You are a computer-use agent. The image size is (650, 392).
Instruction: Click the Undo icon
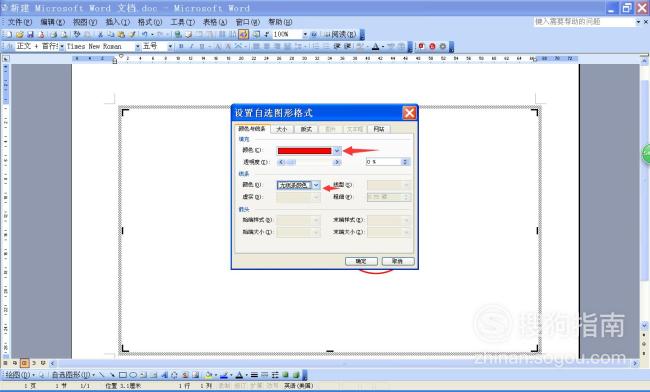tap(145, 34)
